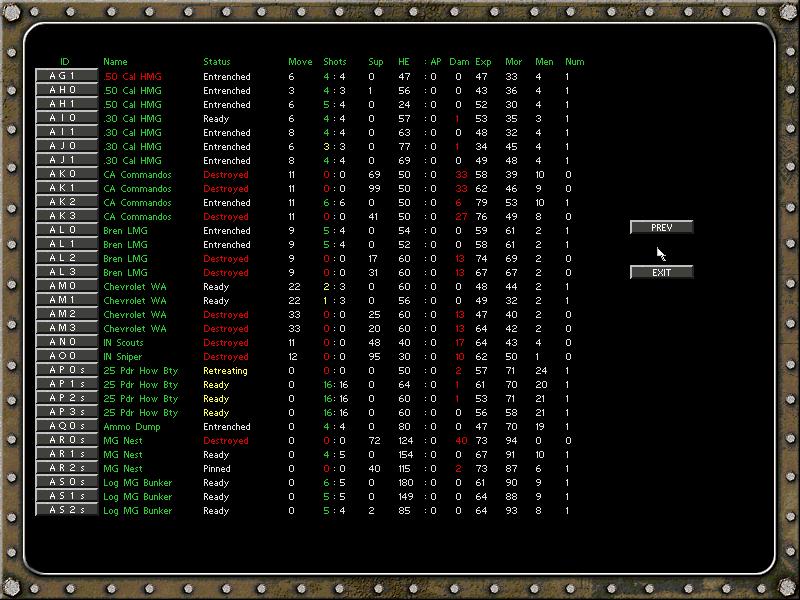Click Bren LMG name in row AL0
Screen dimensions: 800x600
(125, 231)
